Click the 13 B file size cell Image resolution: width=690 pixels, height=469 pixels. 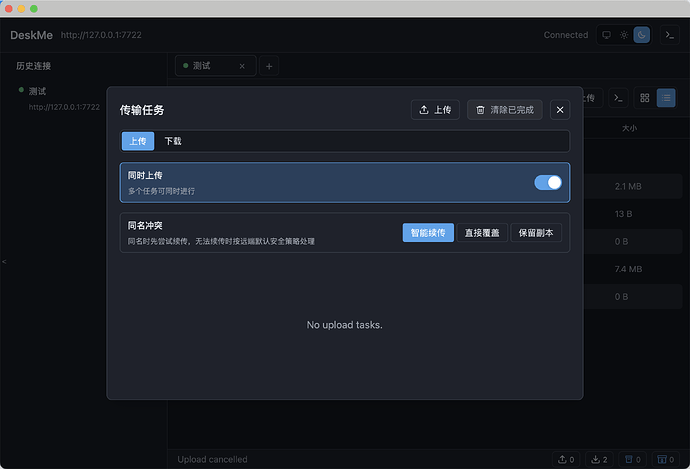pos(623,214)
